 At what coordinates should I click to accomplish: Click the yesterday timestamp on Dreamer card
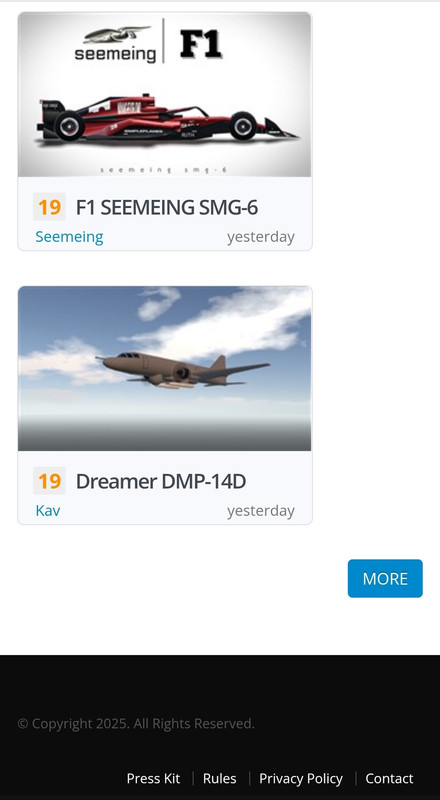[x=261, y=511]
